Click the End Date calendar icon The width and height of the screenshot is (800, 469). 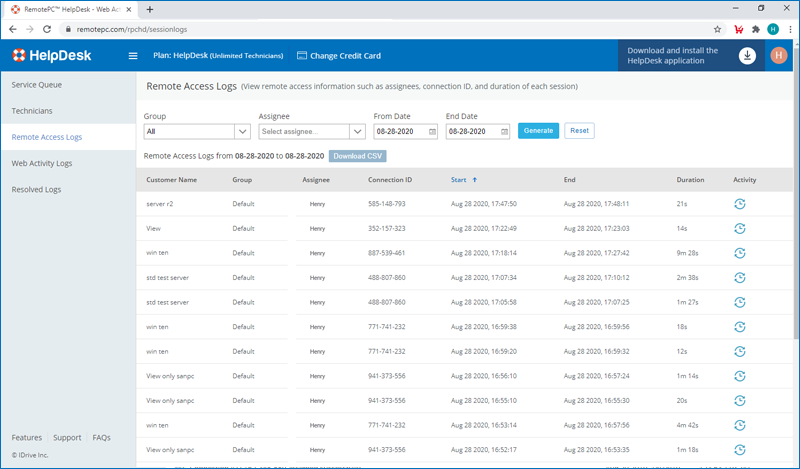pos(504,131)
